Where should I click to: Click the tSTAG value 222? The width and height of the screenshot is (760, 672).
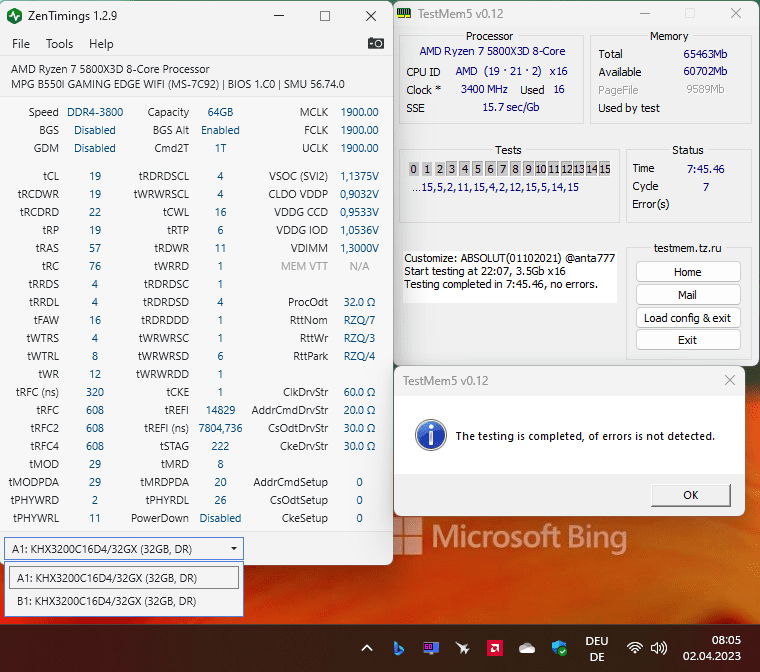(220, 446)
